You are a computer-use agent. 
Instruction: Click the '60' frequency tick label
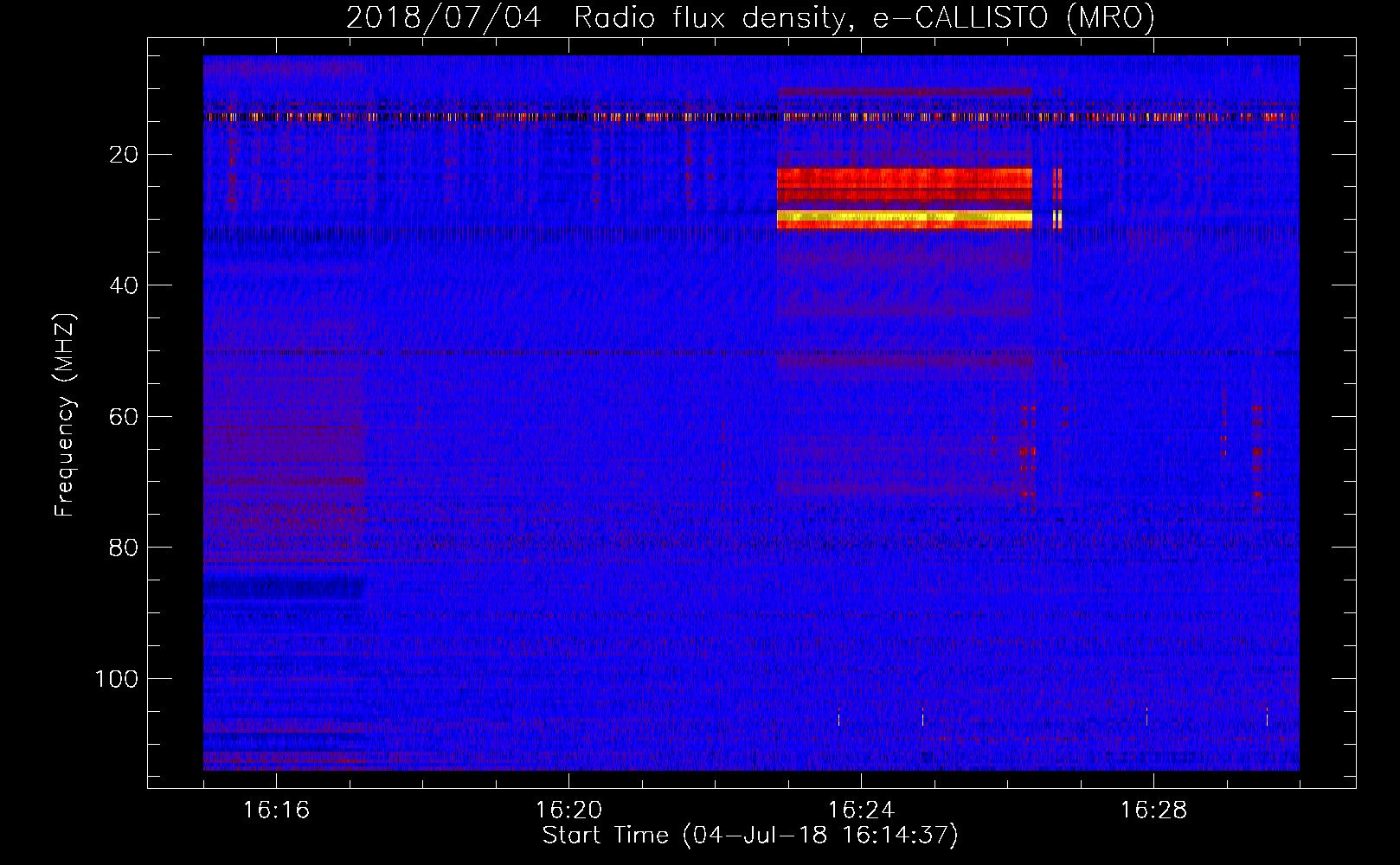(125, 417)
